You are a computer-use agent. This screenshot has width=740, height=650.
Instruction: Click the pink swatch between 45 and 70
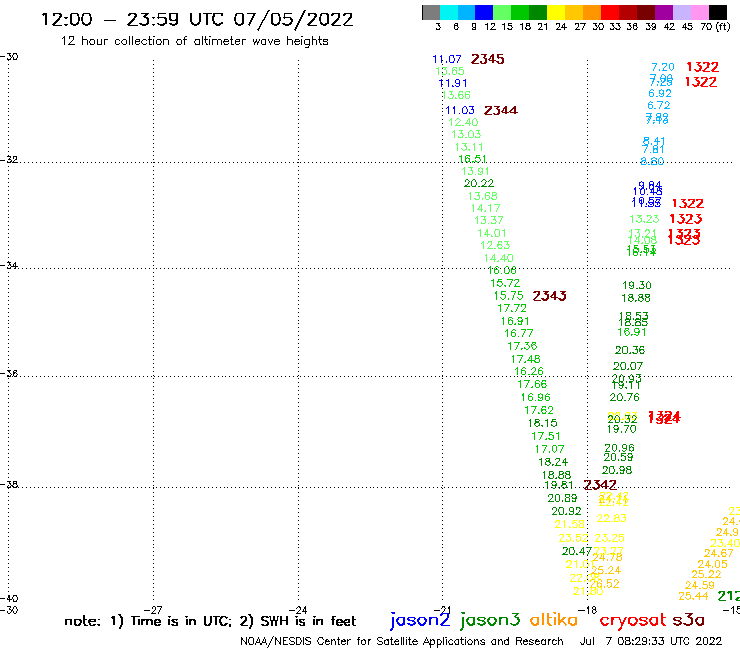(x=699, y=12)
